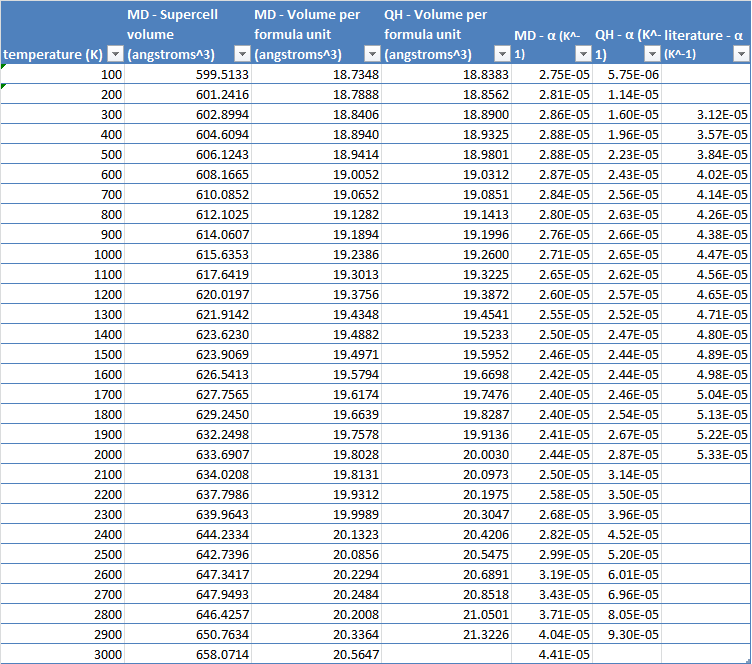Select MD α cell 4.41E-05

pos(552,654)
